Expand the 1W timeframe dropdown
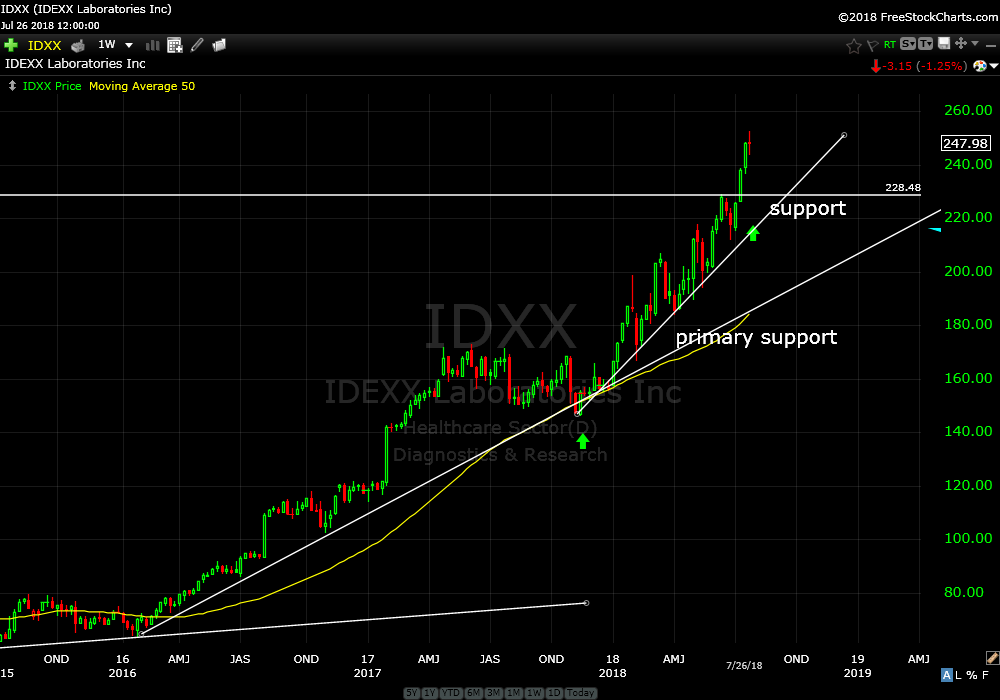This screenshot has width=1000, height=700. coord(129,45)
